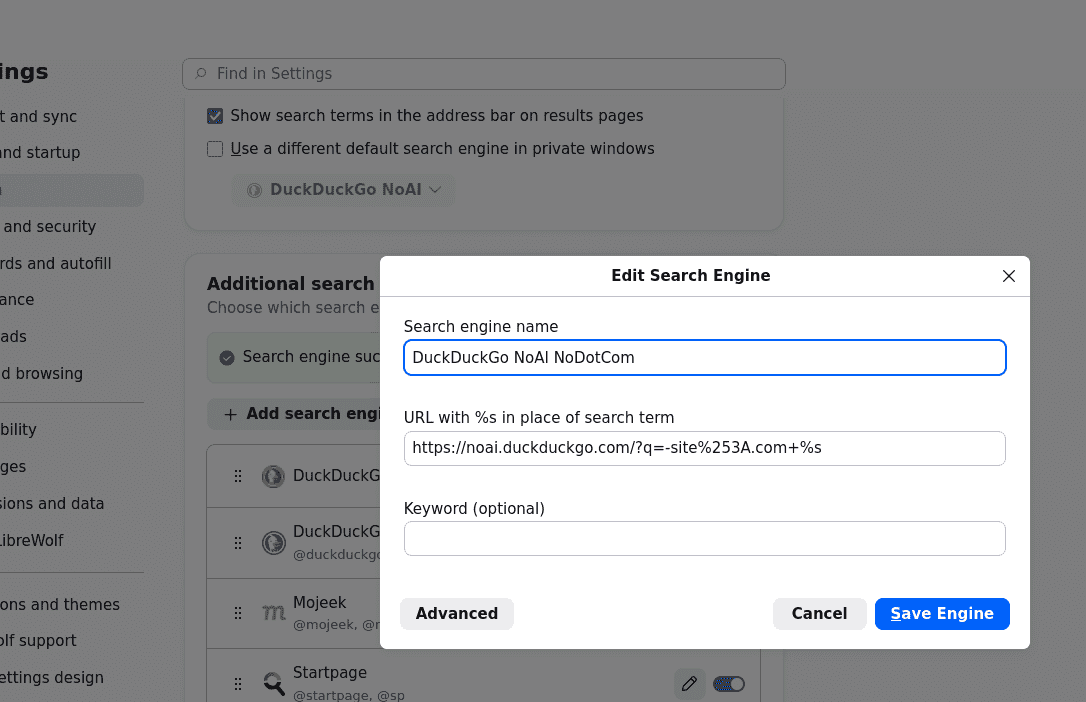Open the support link in sidebar

point(38,640)
